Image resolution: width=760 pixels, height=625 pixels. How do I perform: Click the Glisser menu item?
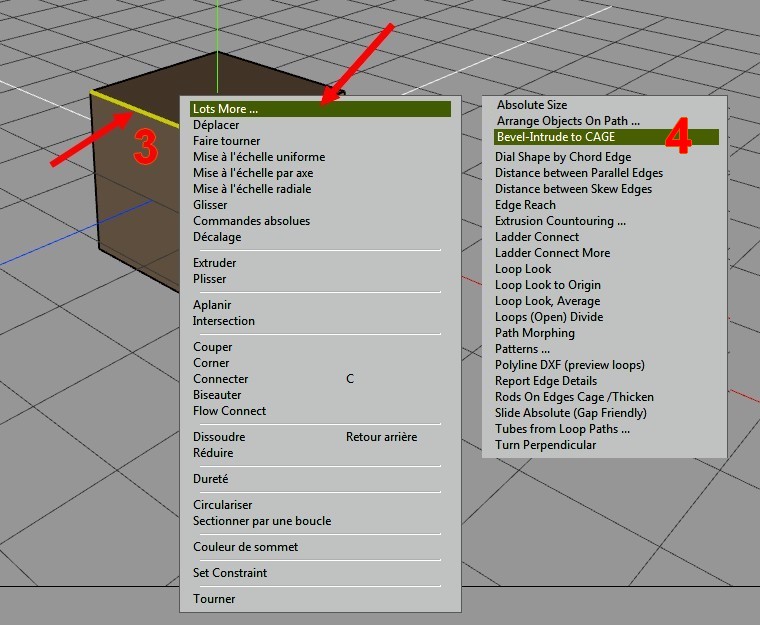[x=210, y=205]
